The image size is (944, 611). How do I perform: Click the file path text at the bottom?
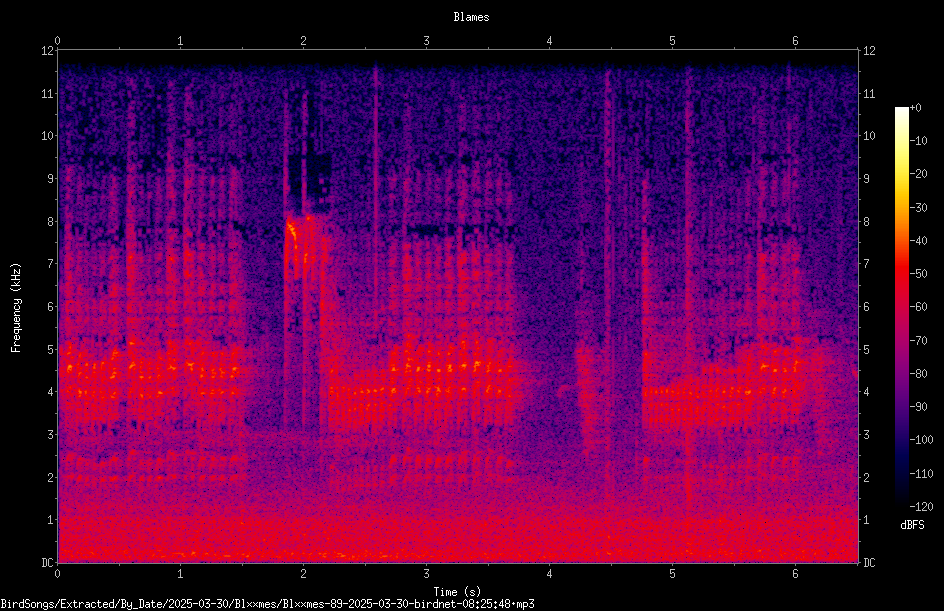(x=267, y=604)
